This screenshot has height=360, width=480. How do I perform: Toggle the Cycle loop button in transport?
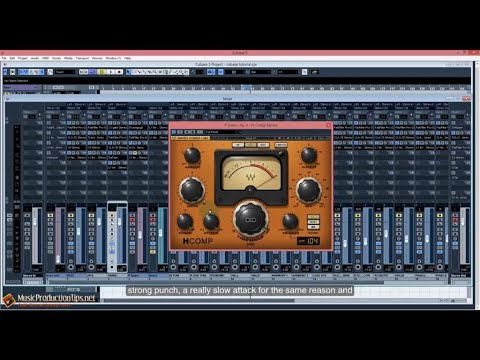(x=93, y=72)
